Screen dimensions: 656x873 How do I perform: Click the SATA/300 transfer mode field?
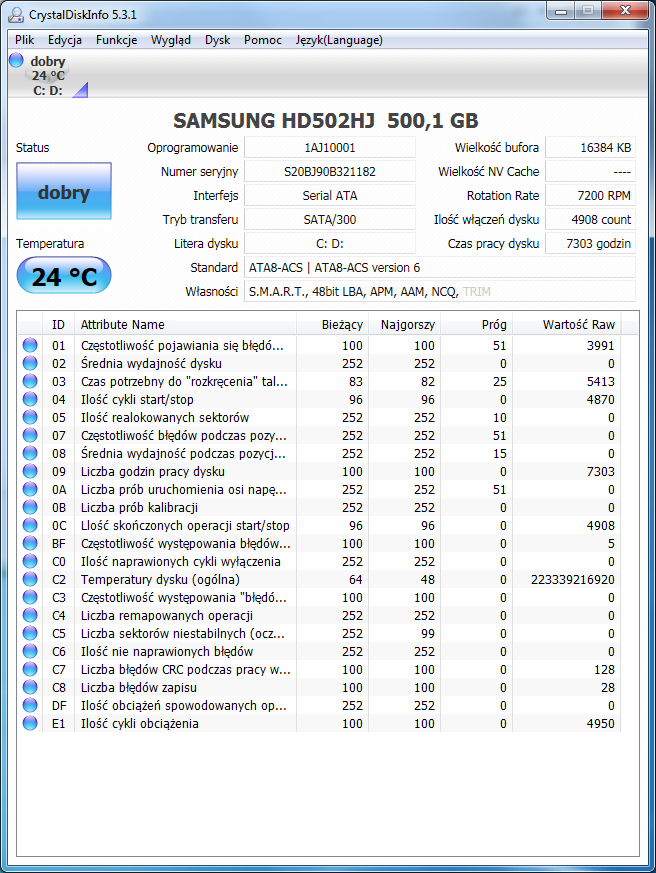coord(330,219)
